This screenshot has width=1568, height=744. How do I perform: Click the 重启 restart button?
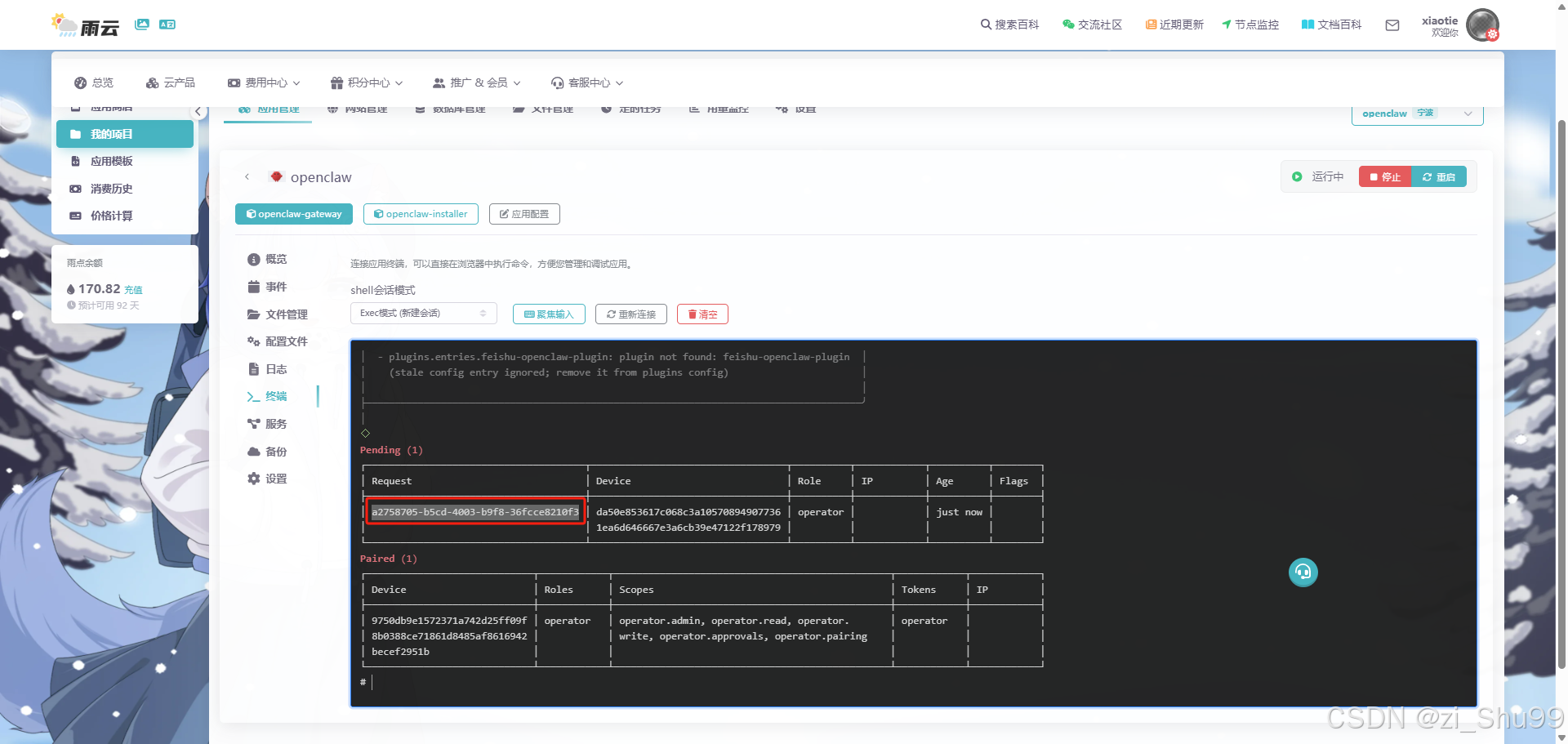[x=1439, y=177]
